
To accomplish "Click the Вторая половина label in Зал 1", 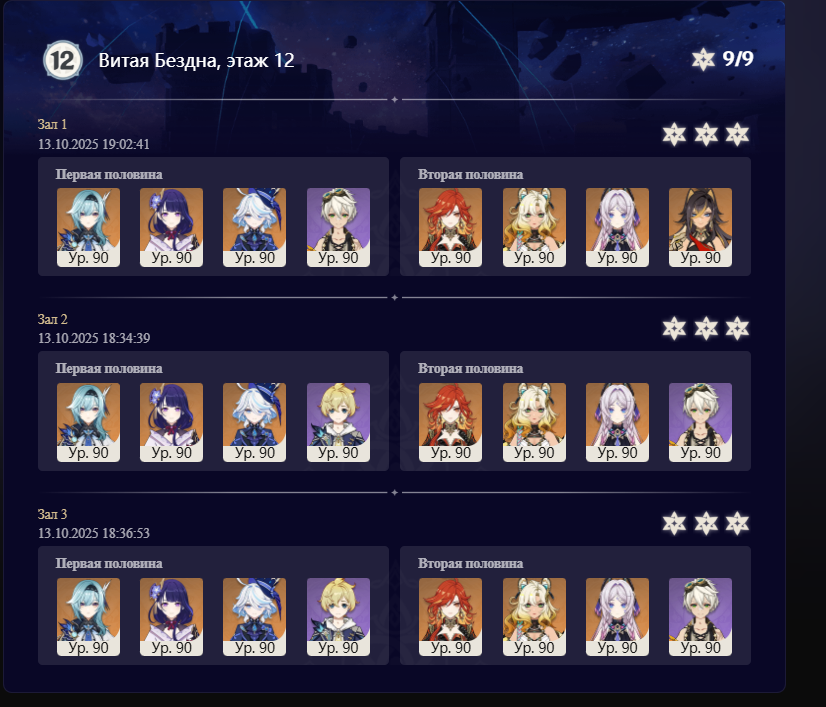I will point(470,174).
